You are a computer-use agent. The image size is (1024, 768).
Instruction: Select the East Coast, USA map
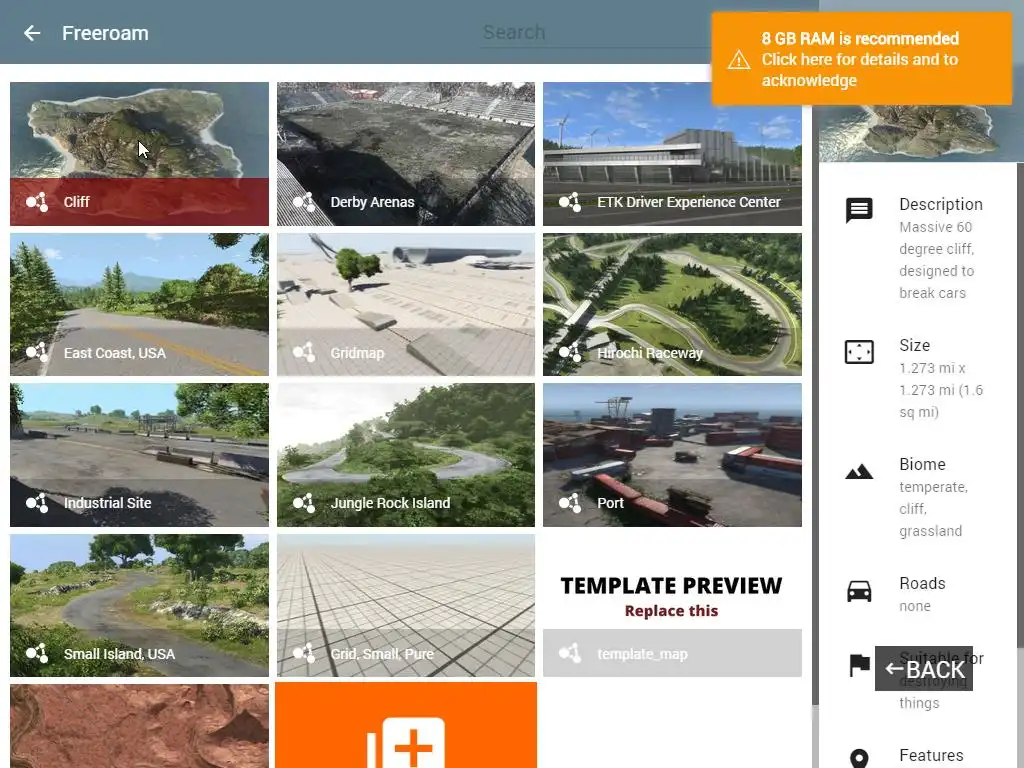point(139,304)
